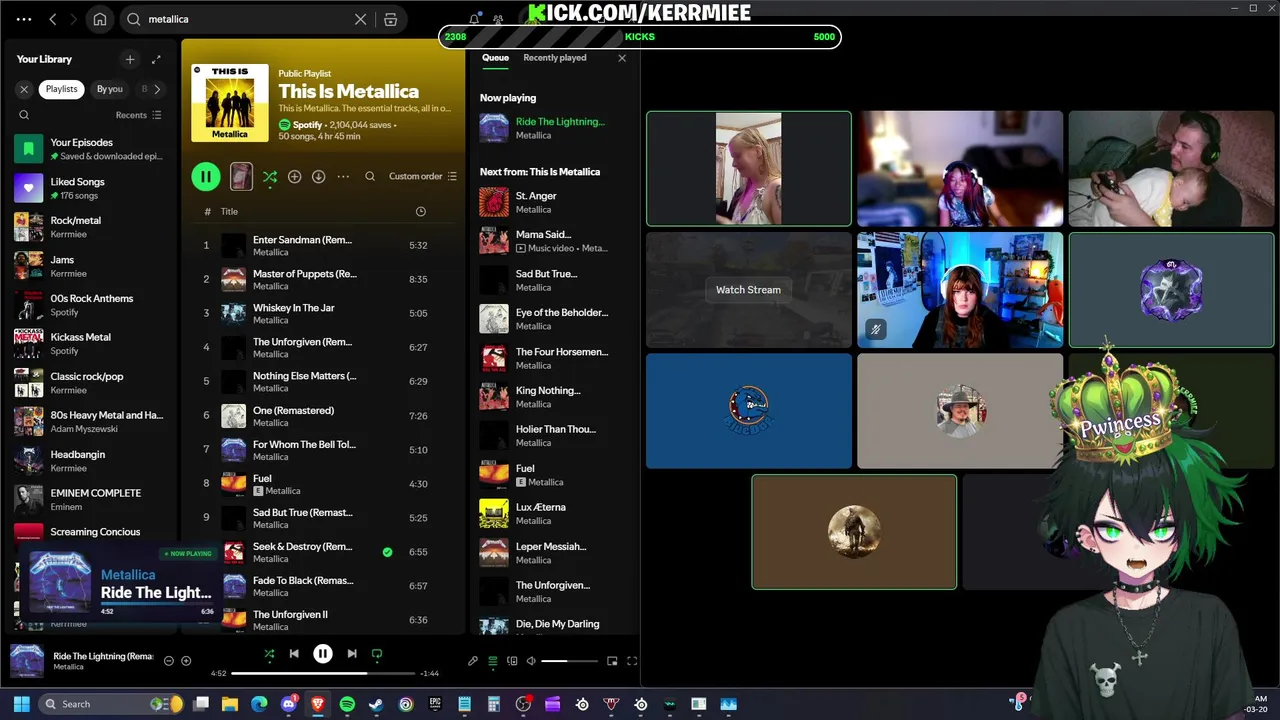This screenshot has width=1280, height=720.
Task: Sort tracks by duration clock icon
Action: [420, 211]
